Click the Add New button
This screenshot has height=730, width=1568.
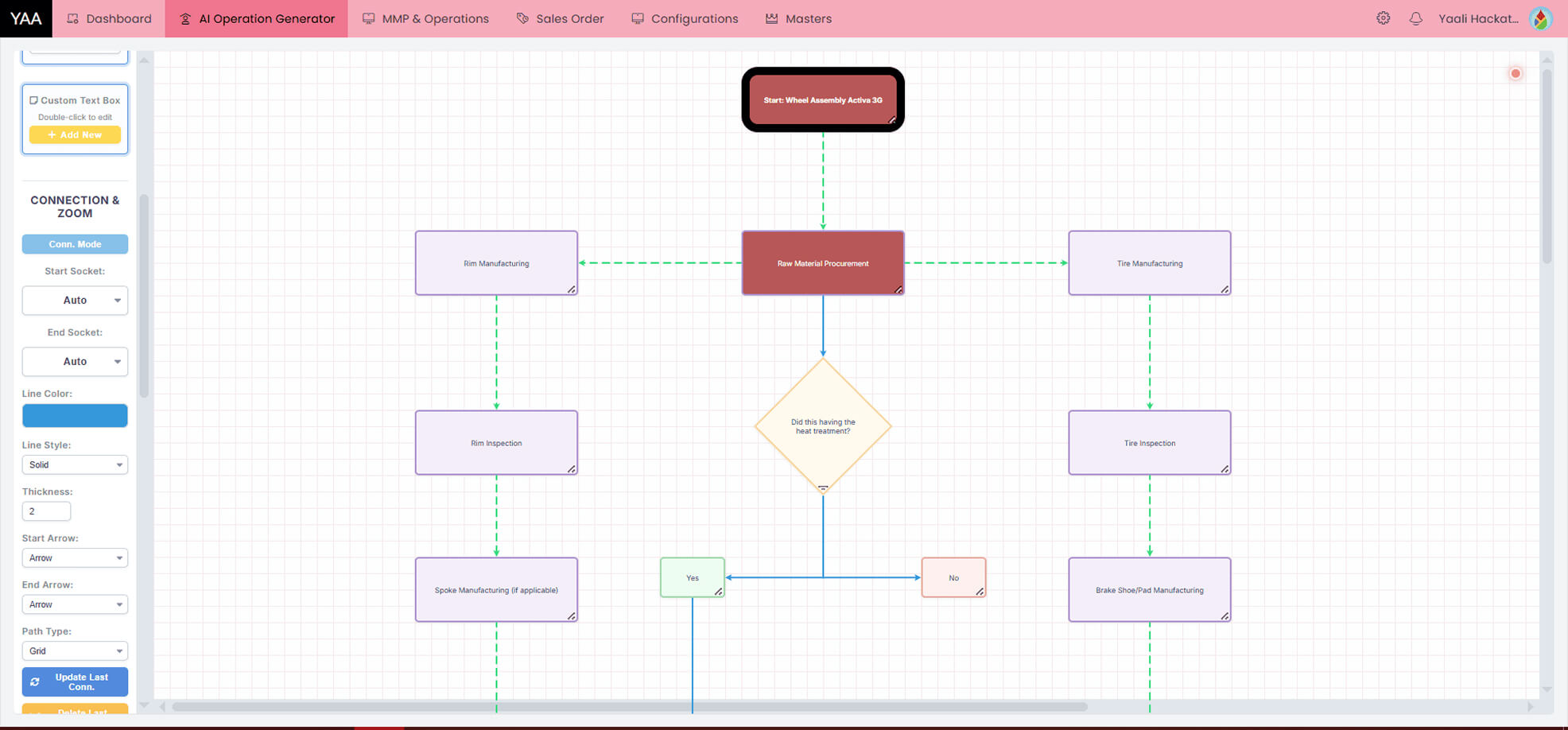coord(74,134)
